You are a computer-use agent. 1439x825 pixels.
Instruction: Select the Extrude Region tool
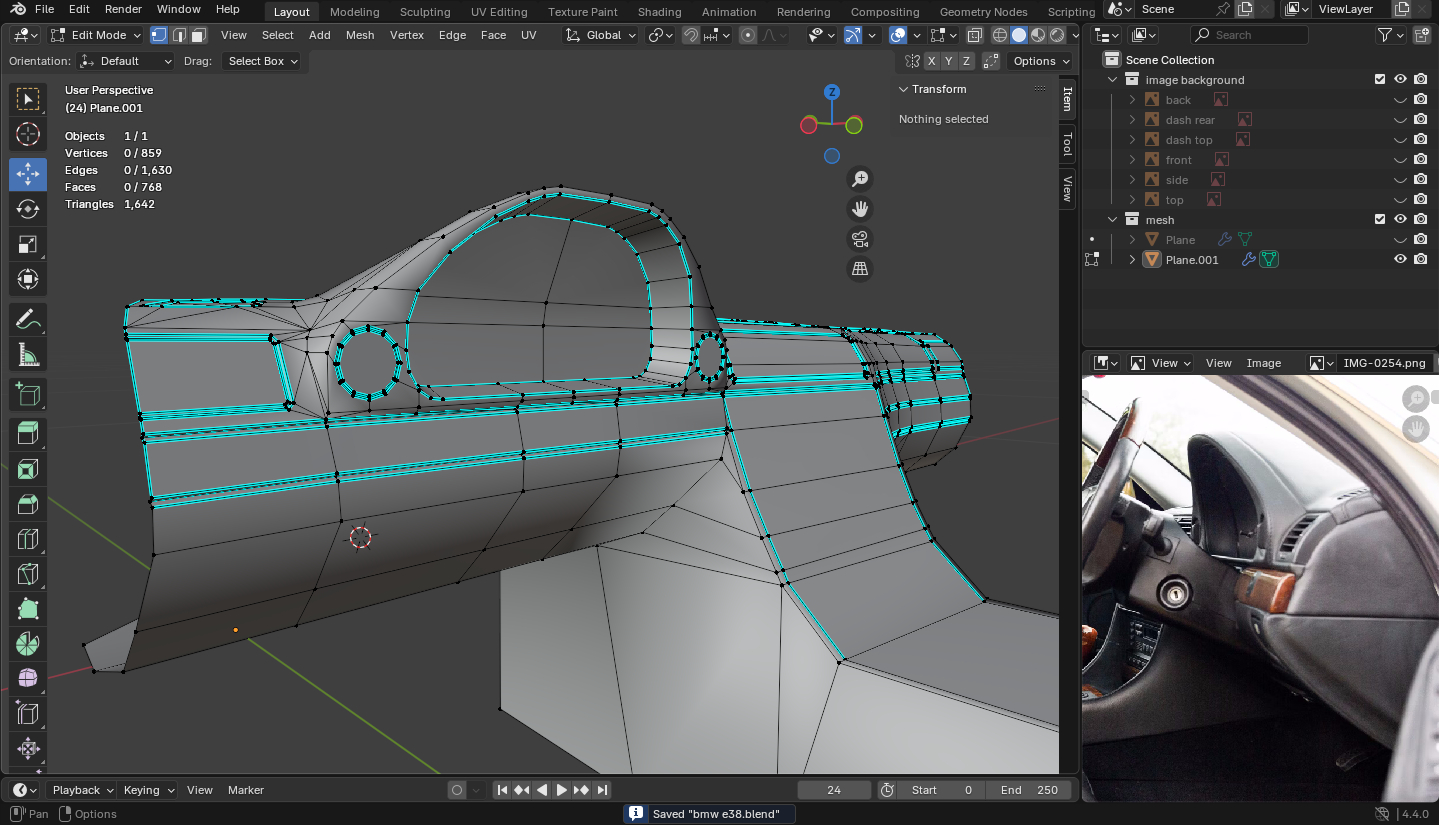pyautogui.click(x=28, y=433)
